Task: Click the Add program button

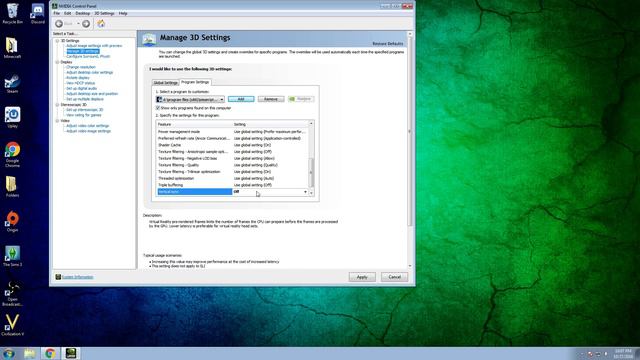Action: [241, 99]
